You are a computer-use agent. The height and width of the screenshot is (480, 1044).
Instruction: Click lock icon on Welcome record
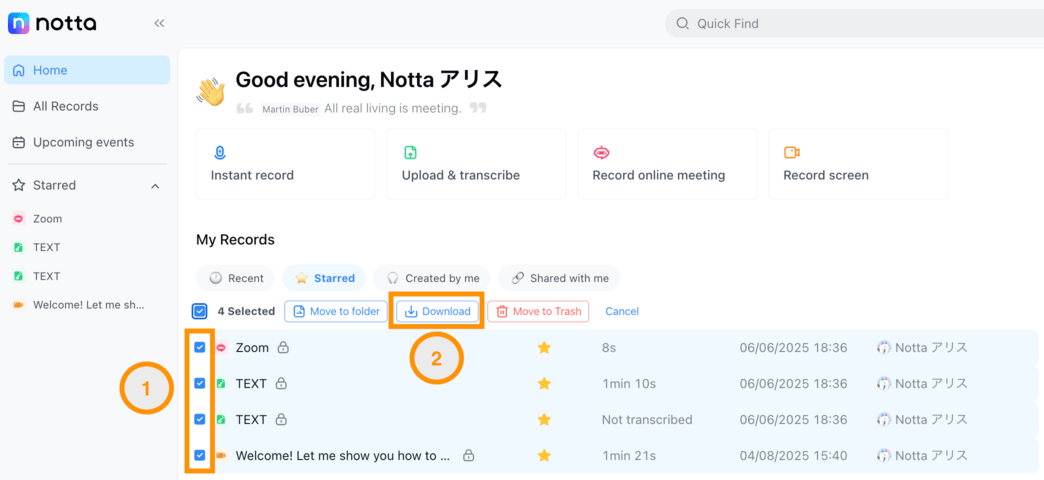coord(469,456)
